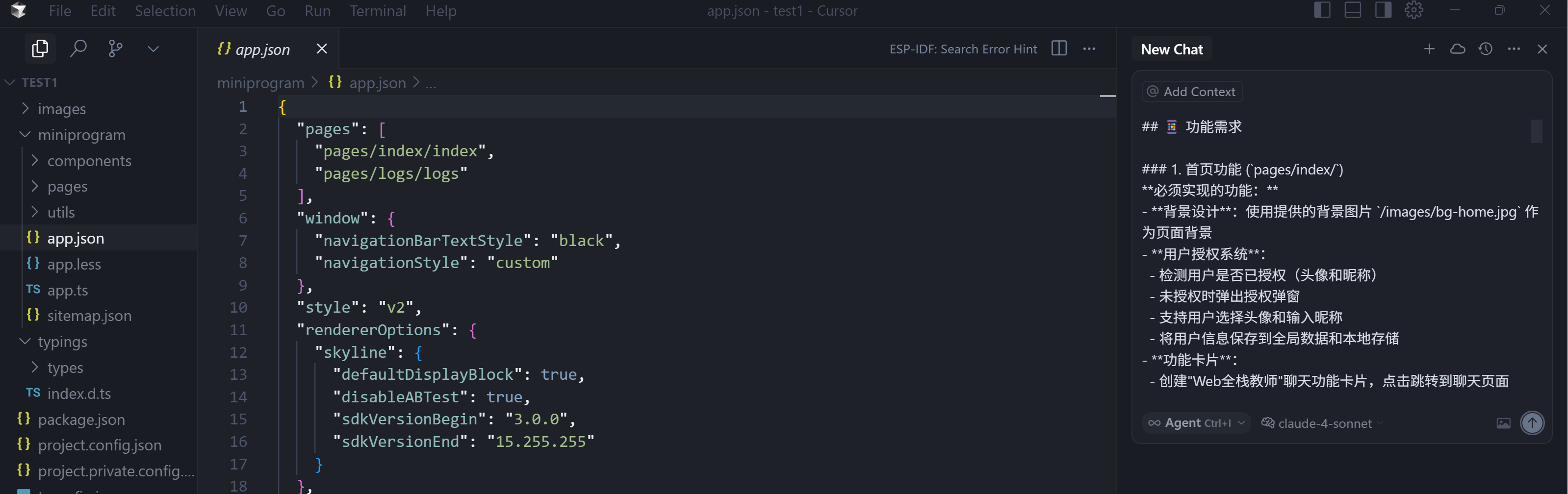Open chat panel more options ellipsis
1568x494 pixels.
(1514, 49)
